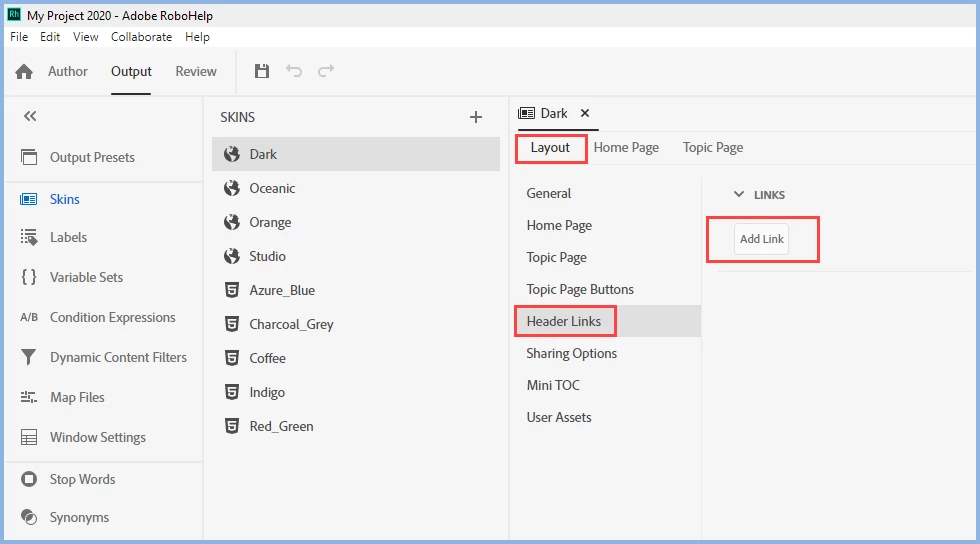Click the HTML5 icon beside Coffee

click(x=232, y=358)
